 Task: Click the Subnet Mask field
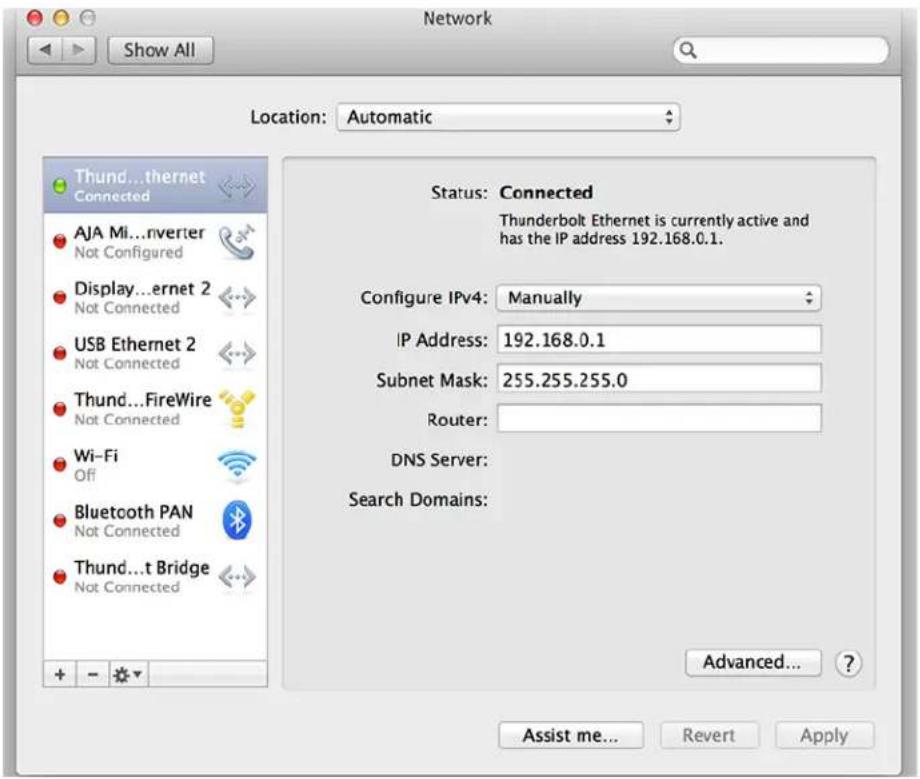tap(659, 380)
